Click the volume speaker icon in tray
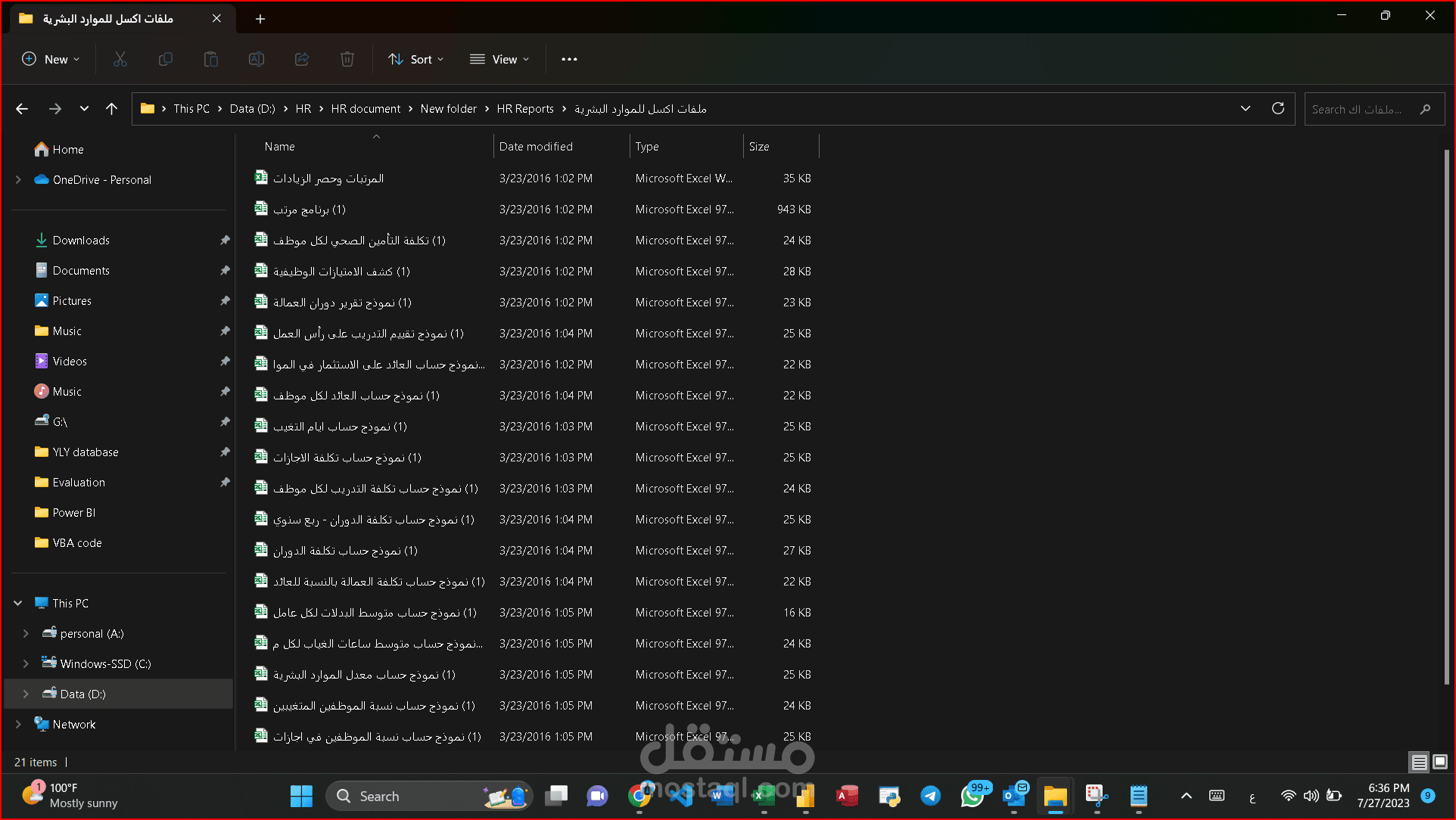 coord(1311,796)
